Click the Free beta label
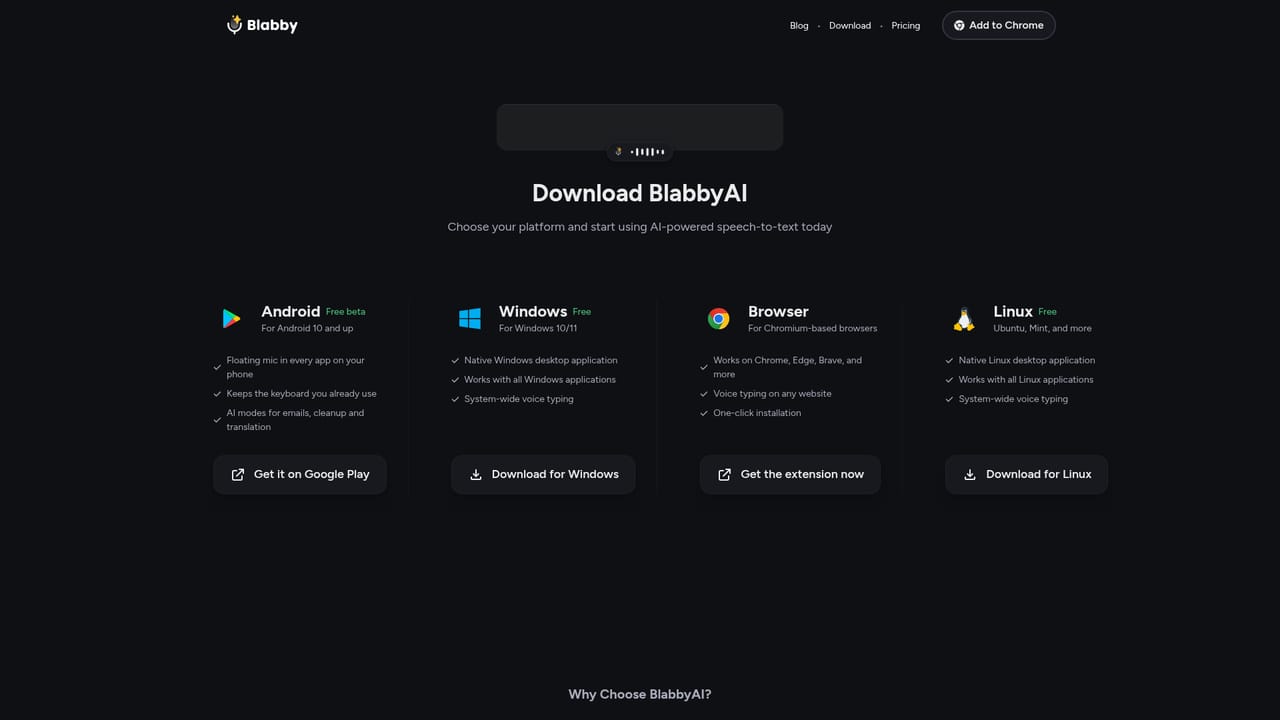 pyautogui.click(x=346, y=312)
